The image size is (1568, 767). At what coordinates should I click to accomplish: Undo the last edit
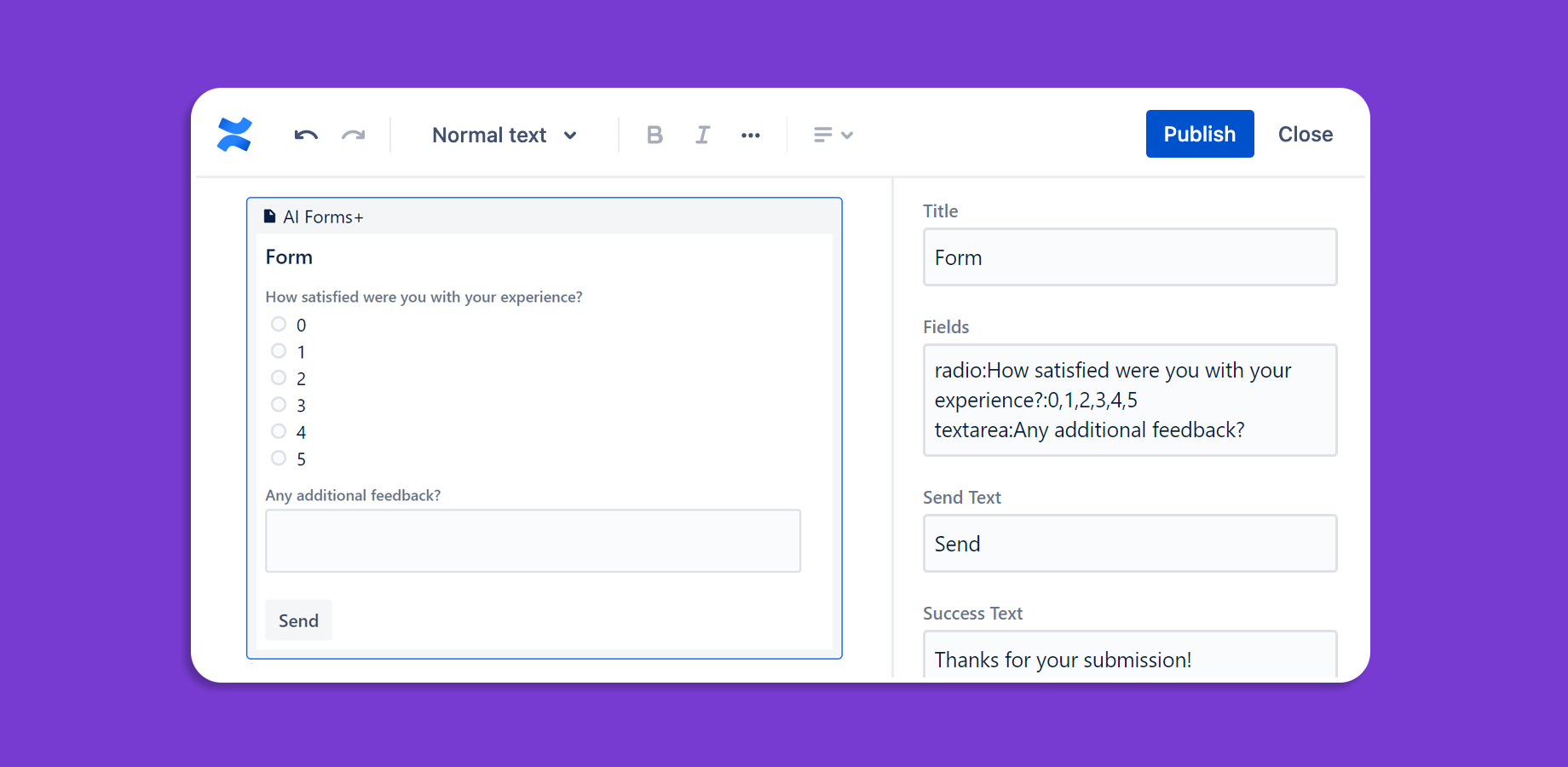[x=306, y=135]
